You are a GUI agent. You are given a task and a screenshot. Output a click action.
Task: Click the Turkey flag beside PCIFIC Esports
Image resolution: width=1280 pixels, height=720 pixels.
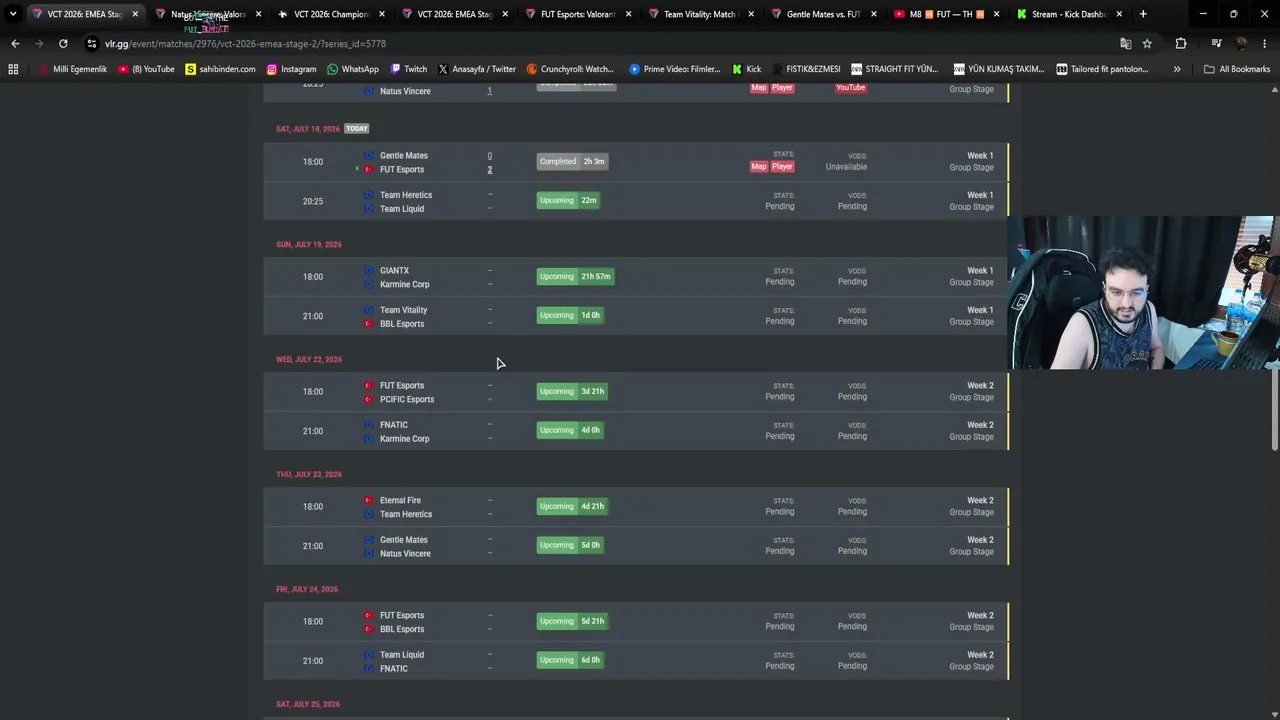click(x=368, y=399)
